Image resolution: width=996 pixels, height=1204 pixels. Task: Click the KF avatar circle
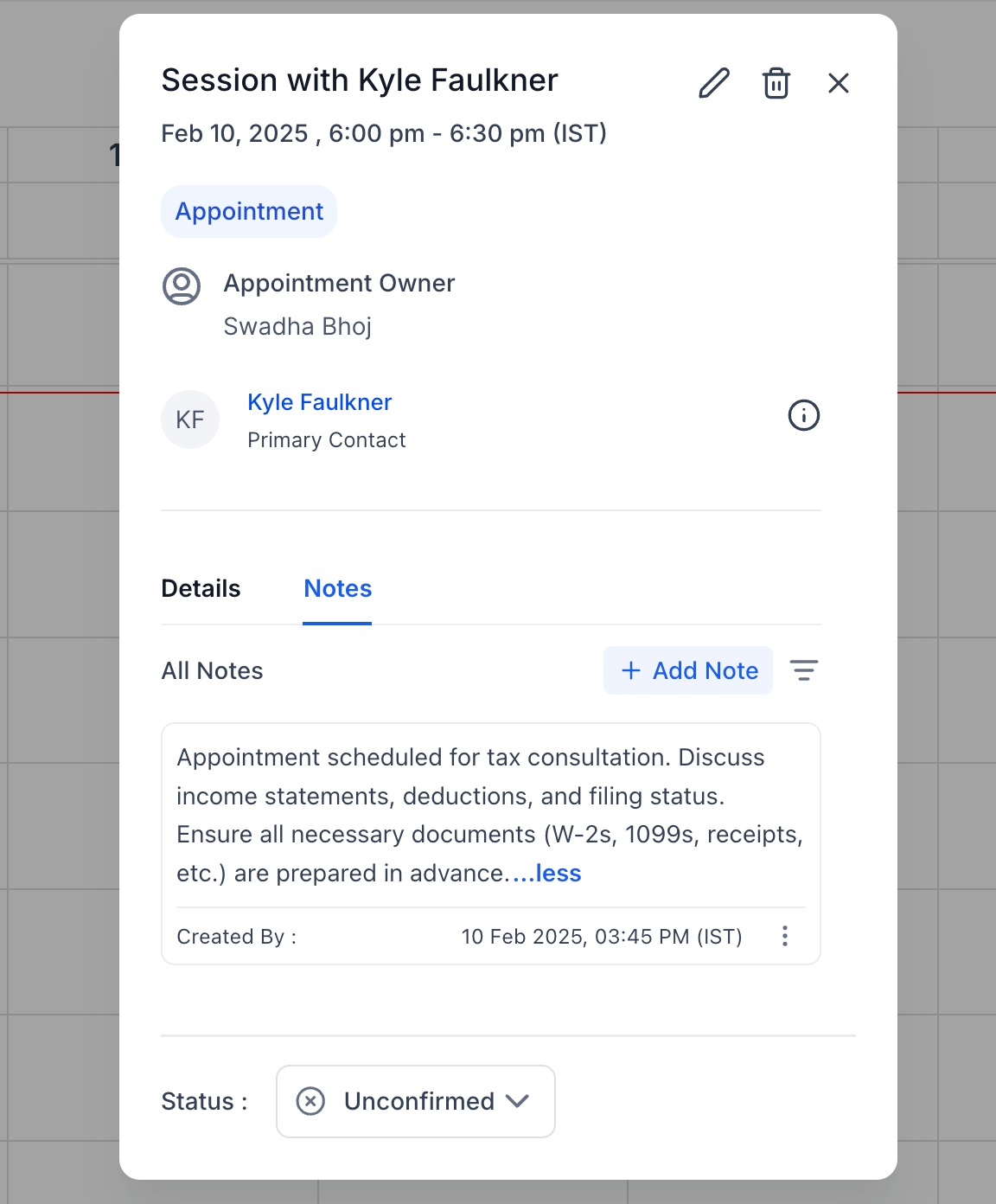point(190,419)
